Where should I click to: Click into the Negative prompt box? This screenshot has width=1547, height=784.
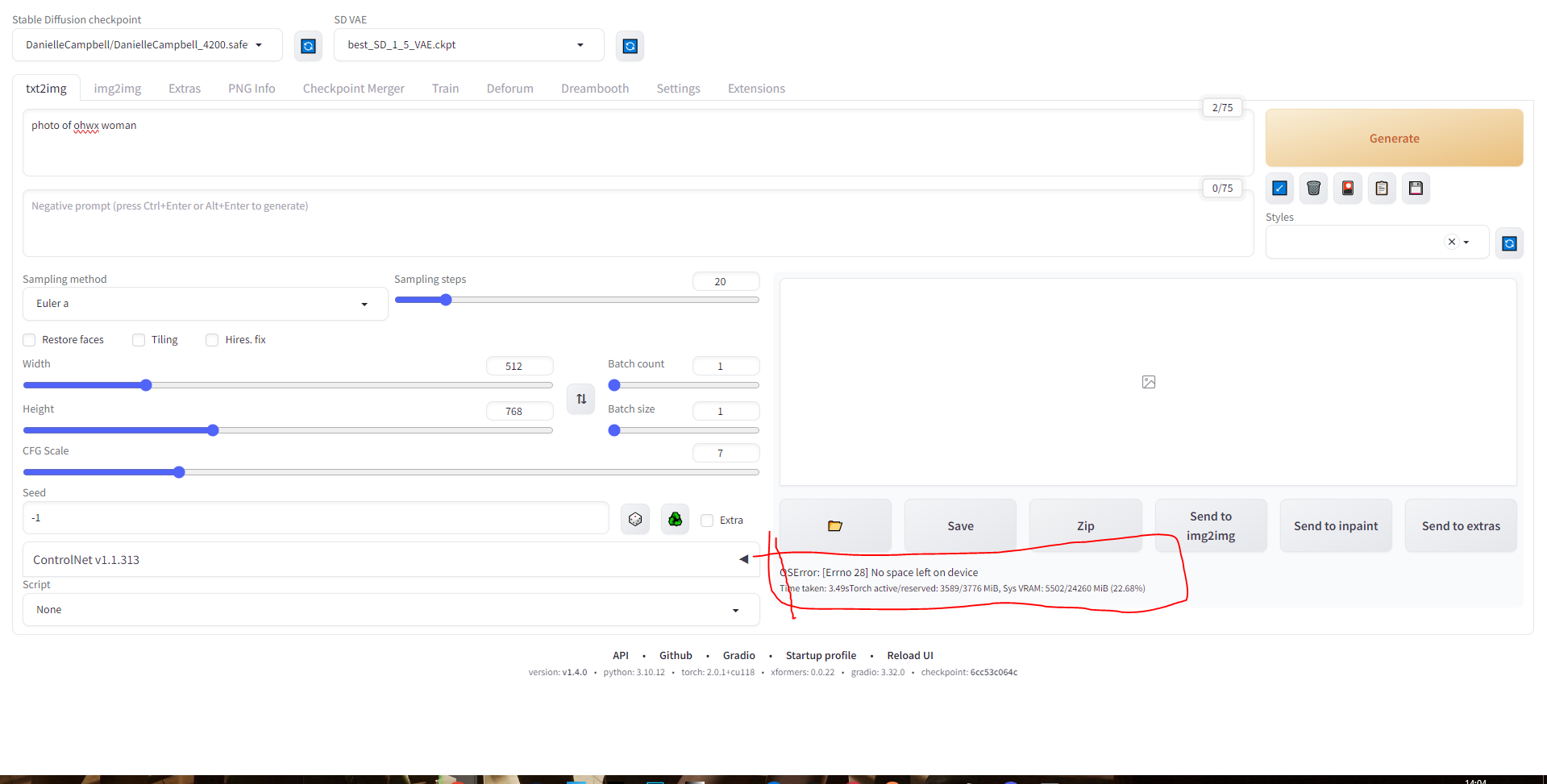[638, 223]
